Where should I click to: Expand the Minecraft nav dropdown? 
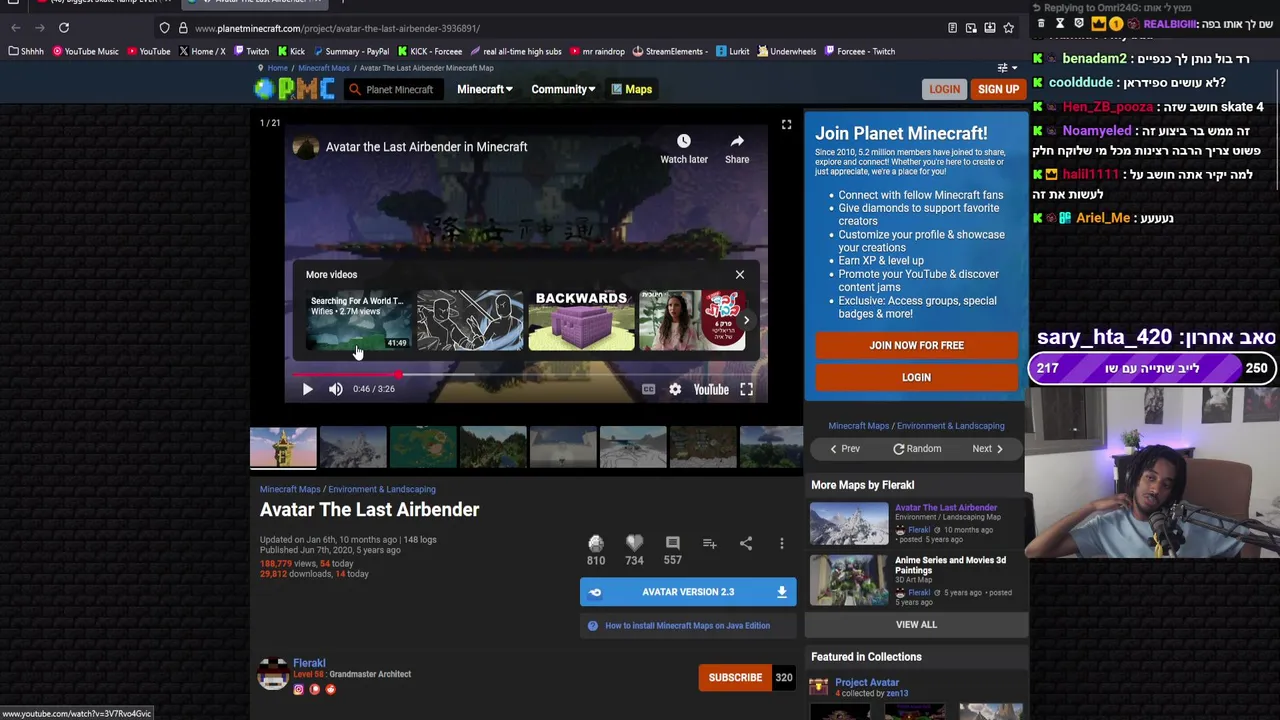tap(485, 89)
